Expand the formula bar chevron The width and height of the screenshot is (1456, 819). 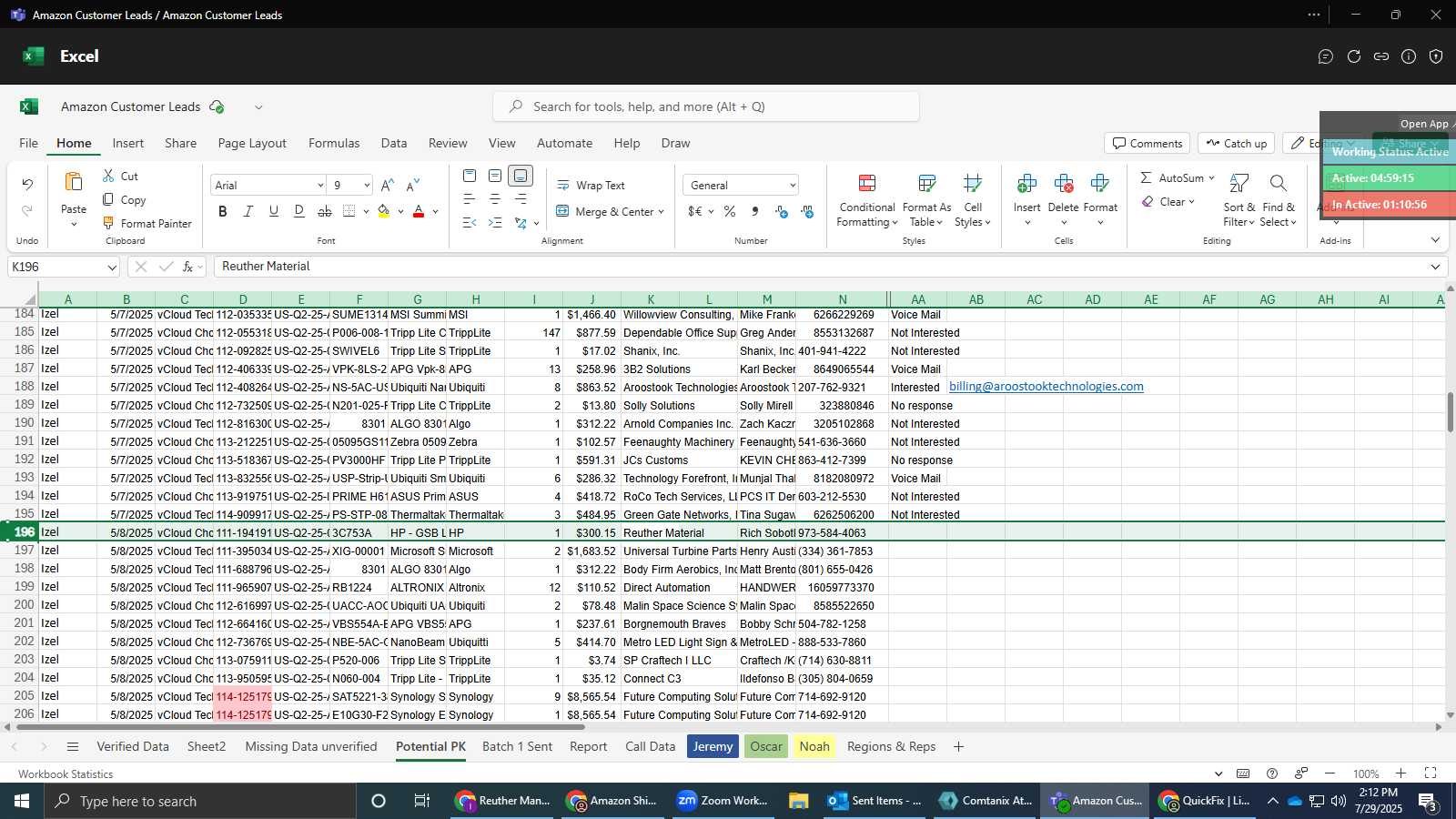pyautogui.click(x=1435, y=267)
